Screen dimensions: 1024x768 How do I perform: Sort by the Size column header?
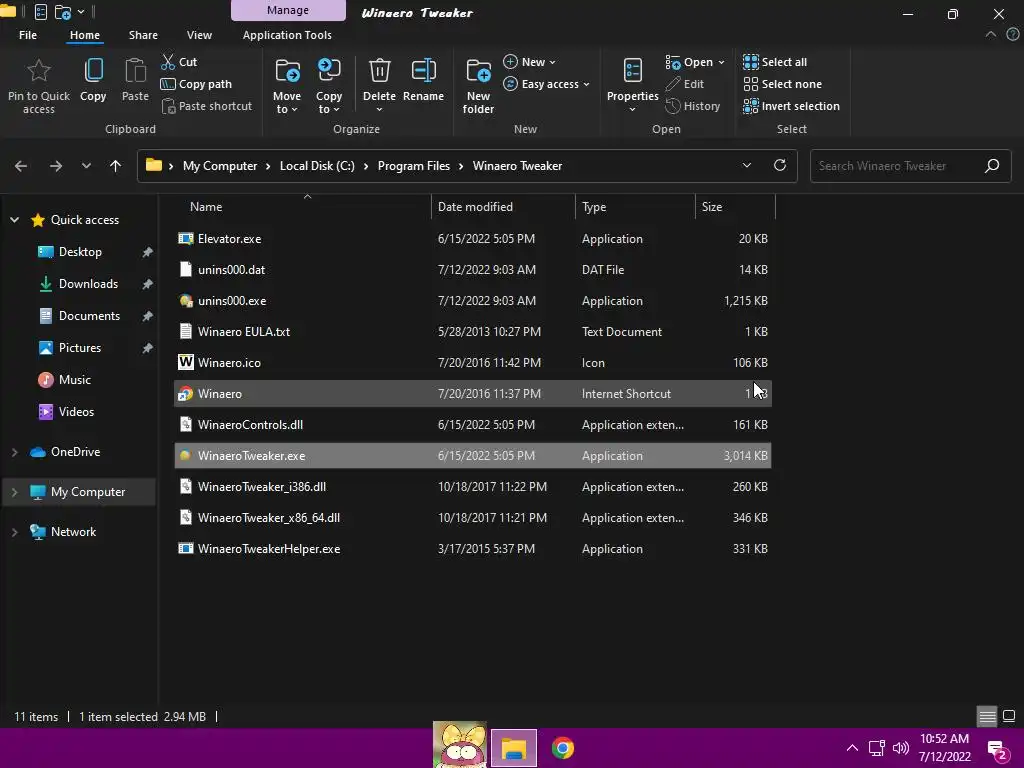[x=735, y=206]
